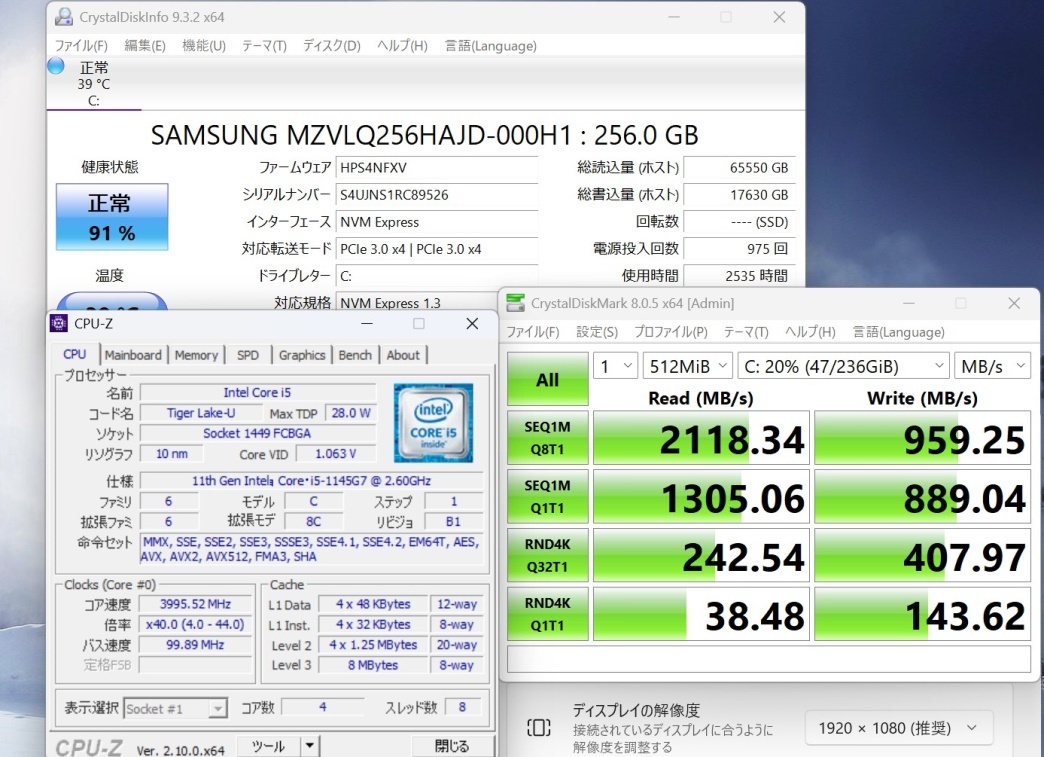Screen dimensions: 1044x757
Task: Run the RND4K Q1T1 benchmark
Action: click(547, 613)
